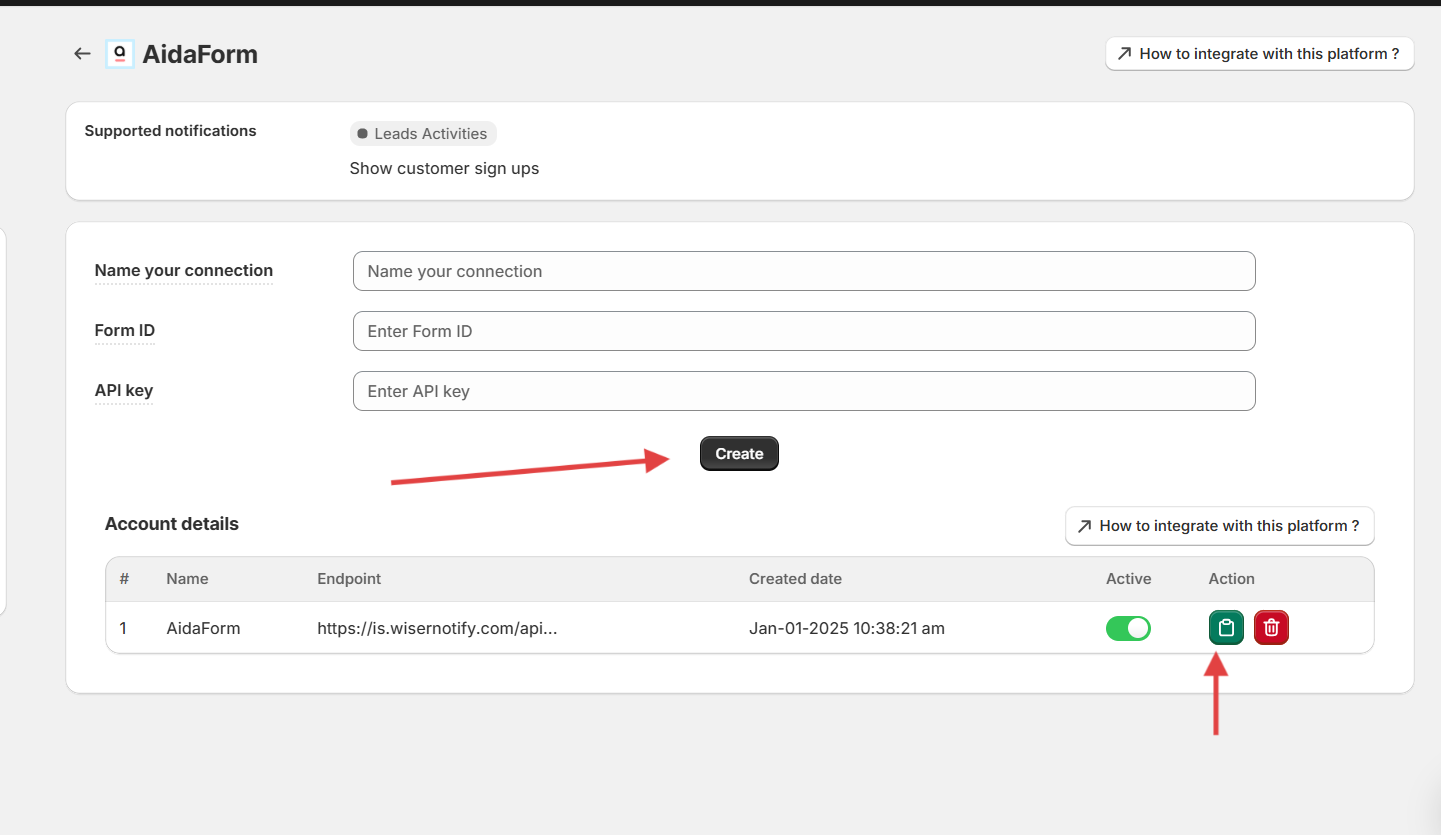Viewport: 1441px width, 835px height.
Task: Select the Enter API key field
Action: coord(803,391)
